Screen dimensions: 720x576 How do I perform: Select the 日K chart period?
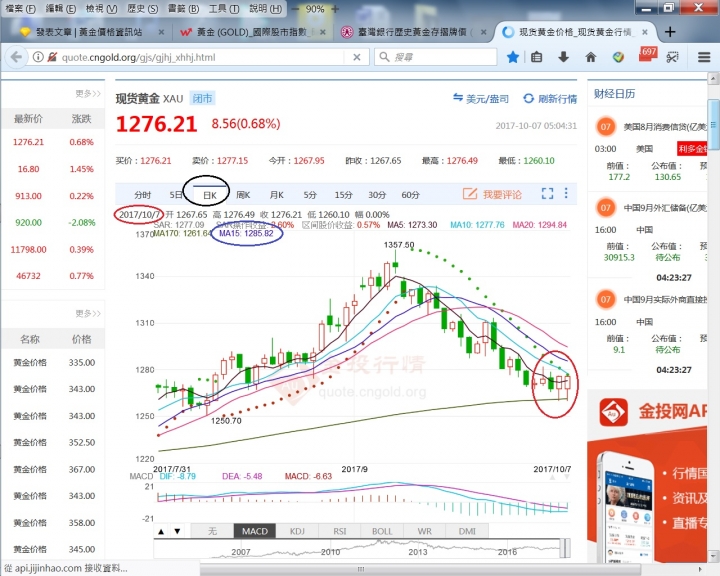(x=210, y=195)
